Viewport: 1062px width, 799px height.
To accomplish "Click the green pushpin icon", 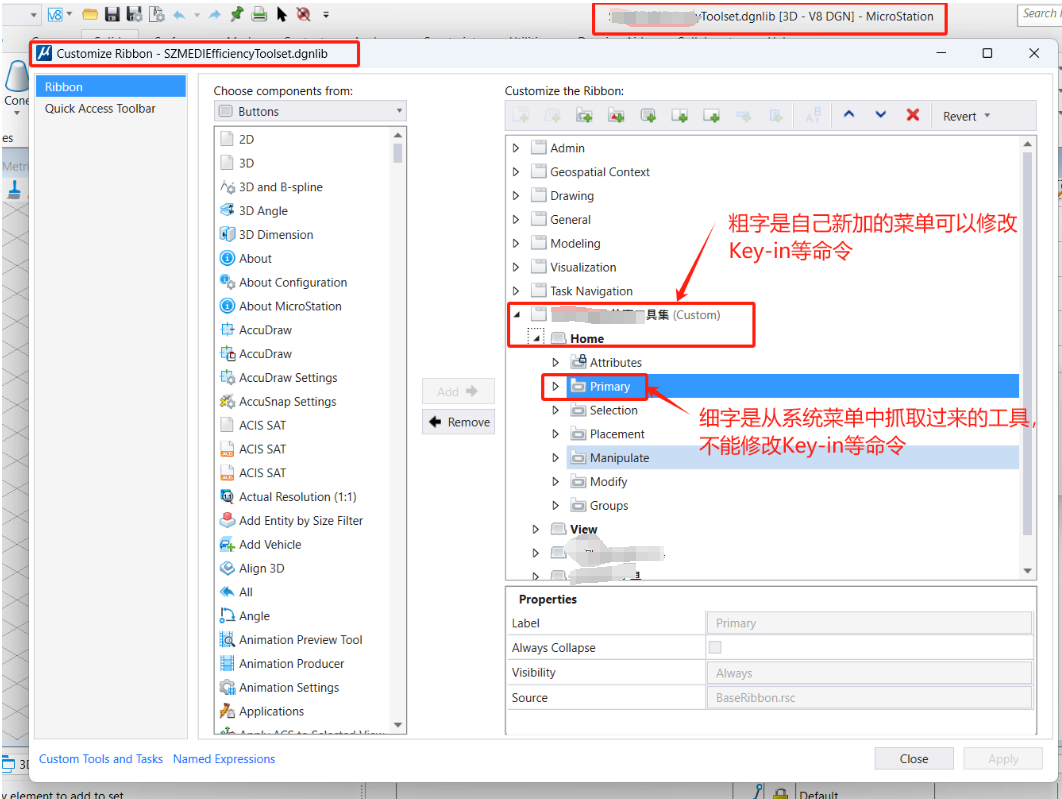I will (236, 14).
